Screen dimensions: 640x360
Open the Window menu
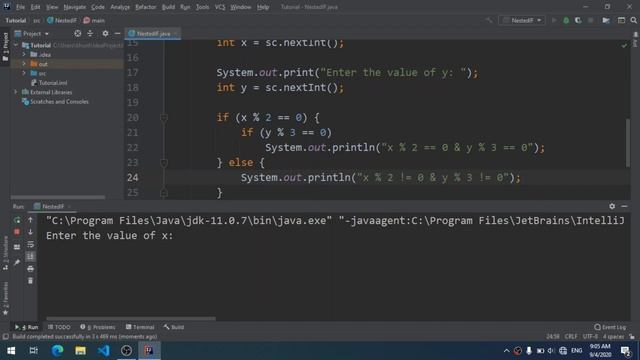click(240, 7)
